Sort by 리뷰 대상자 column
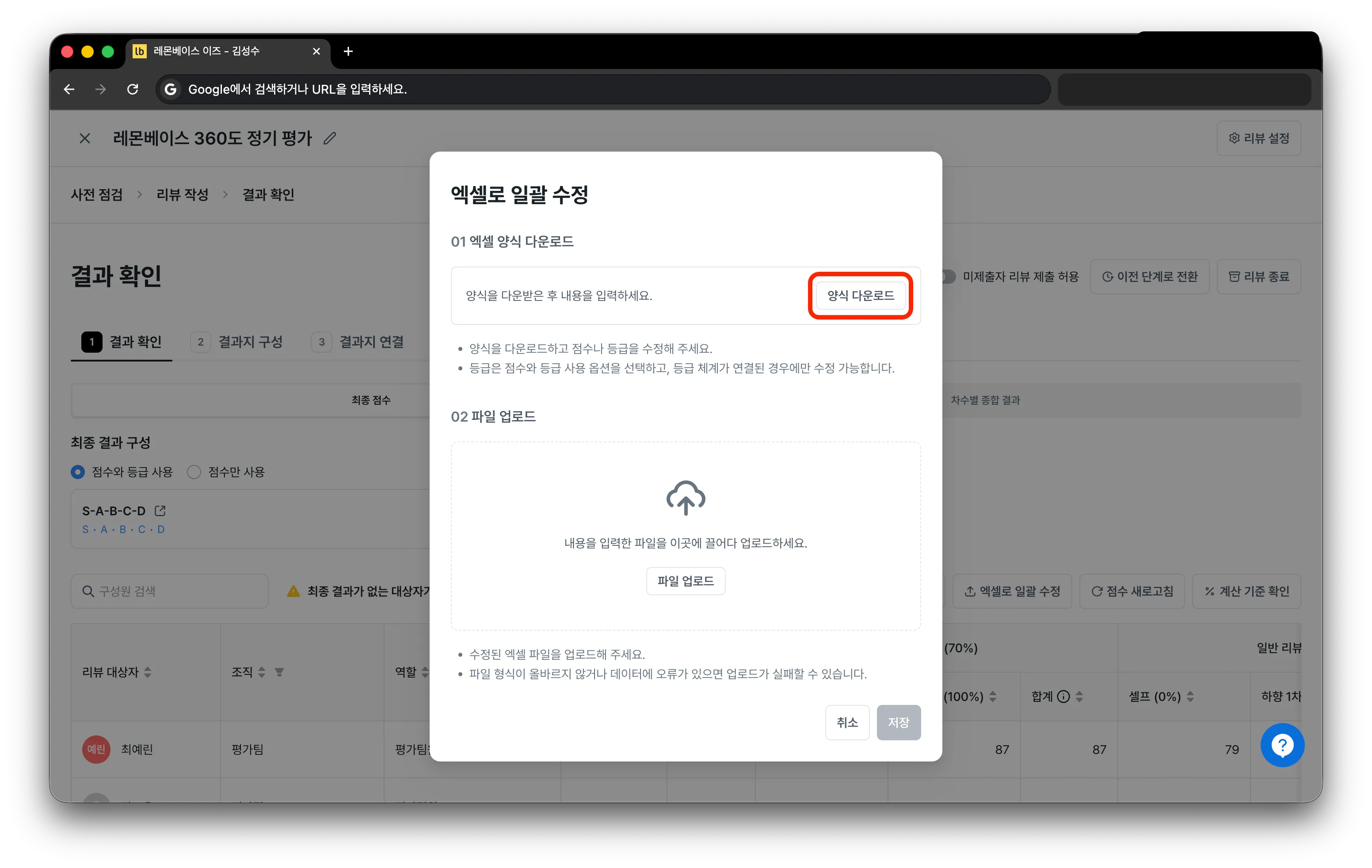This screenshot has height=868, width=1372. pyautogui.click(x=148, y=673)
